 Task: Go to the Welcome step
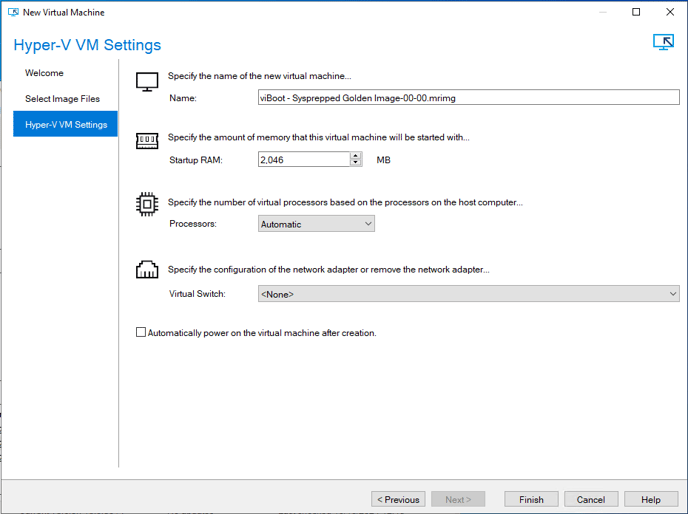[x=44, y=73]
